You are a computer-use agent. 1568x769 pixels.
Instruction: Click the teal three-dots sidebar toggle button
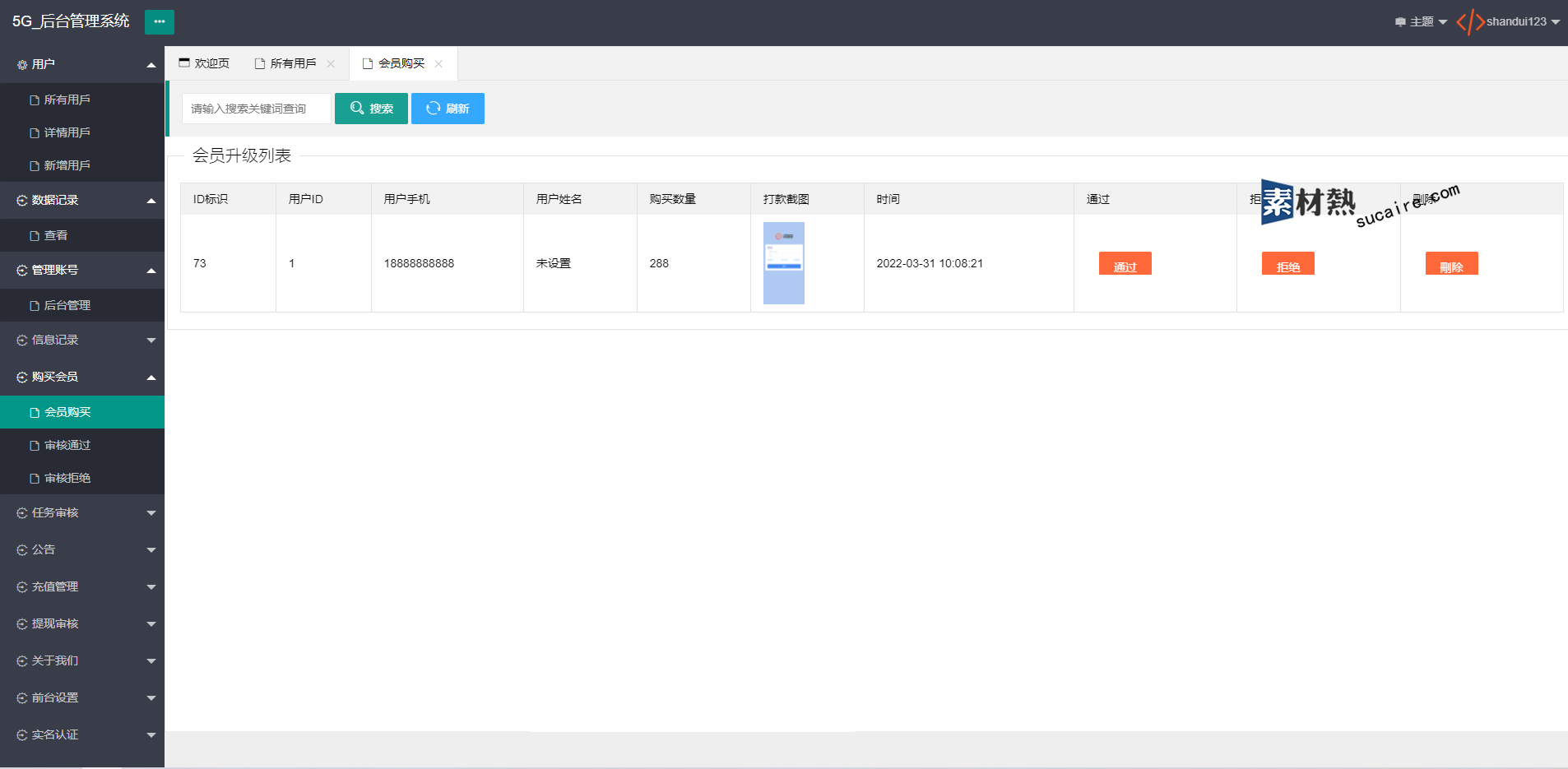tap(159, 21)
